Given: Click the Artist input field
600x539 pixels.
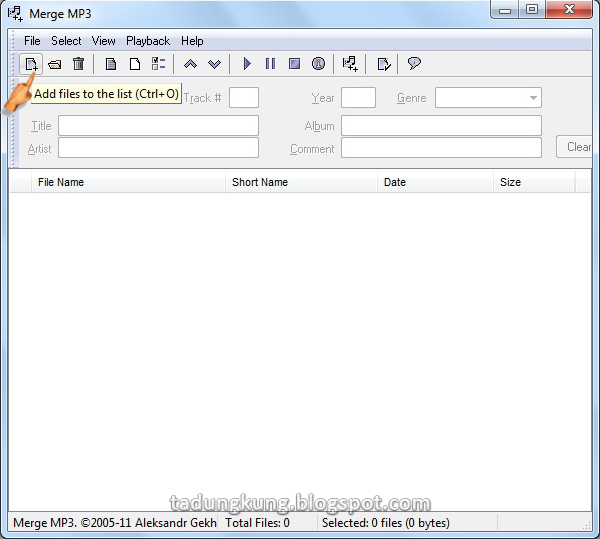Looking at the screenshot, I should tap(158, 148).
